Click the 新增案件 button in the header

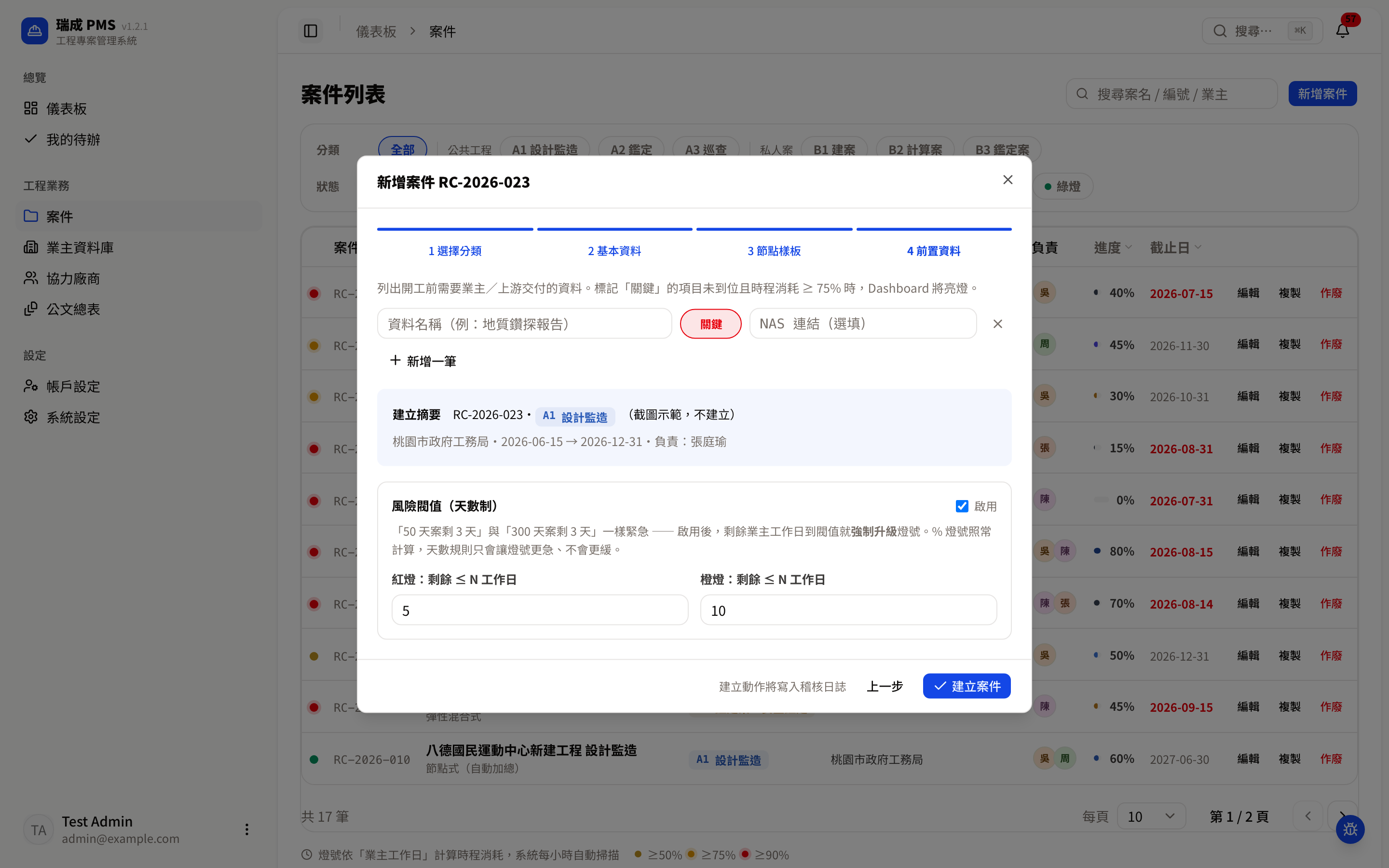(1322, 94)
